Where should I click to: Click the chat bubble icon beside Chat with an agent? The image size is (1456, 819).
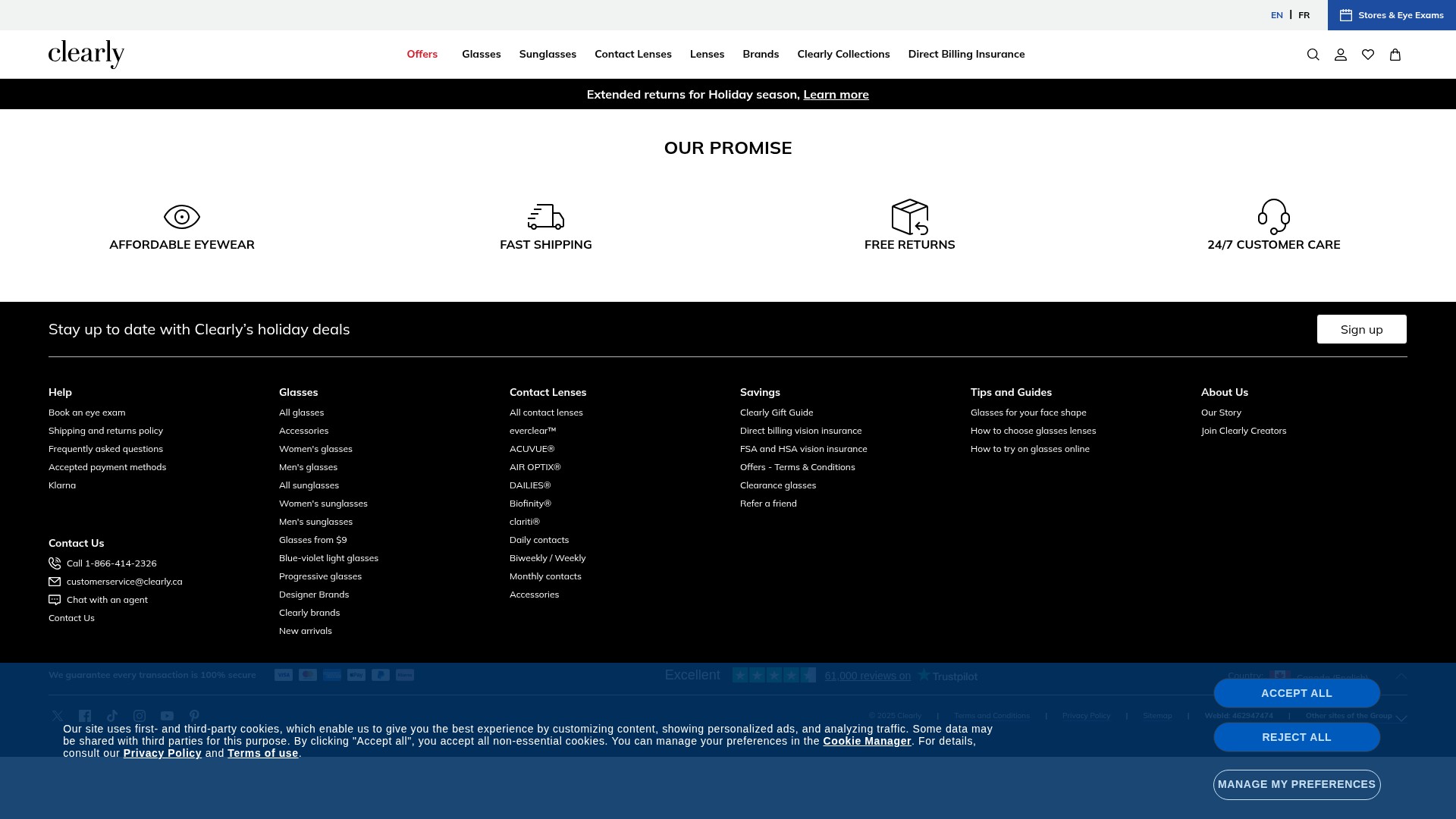point(55,600)
